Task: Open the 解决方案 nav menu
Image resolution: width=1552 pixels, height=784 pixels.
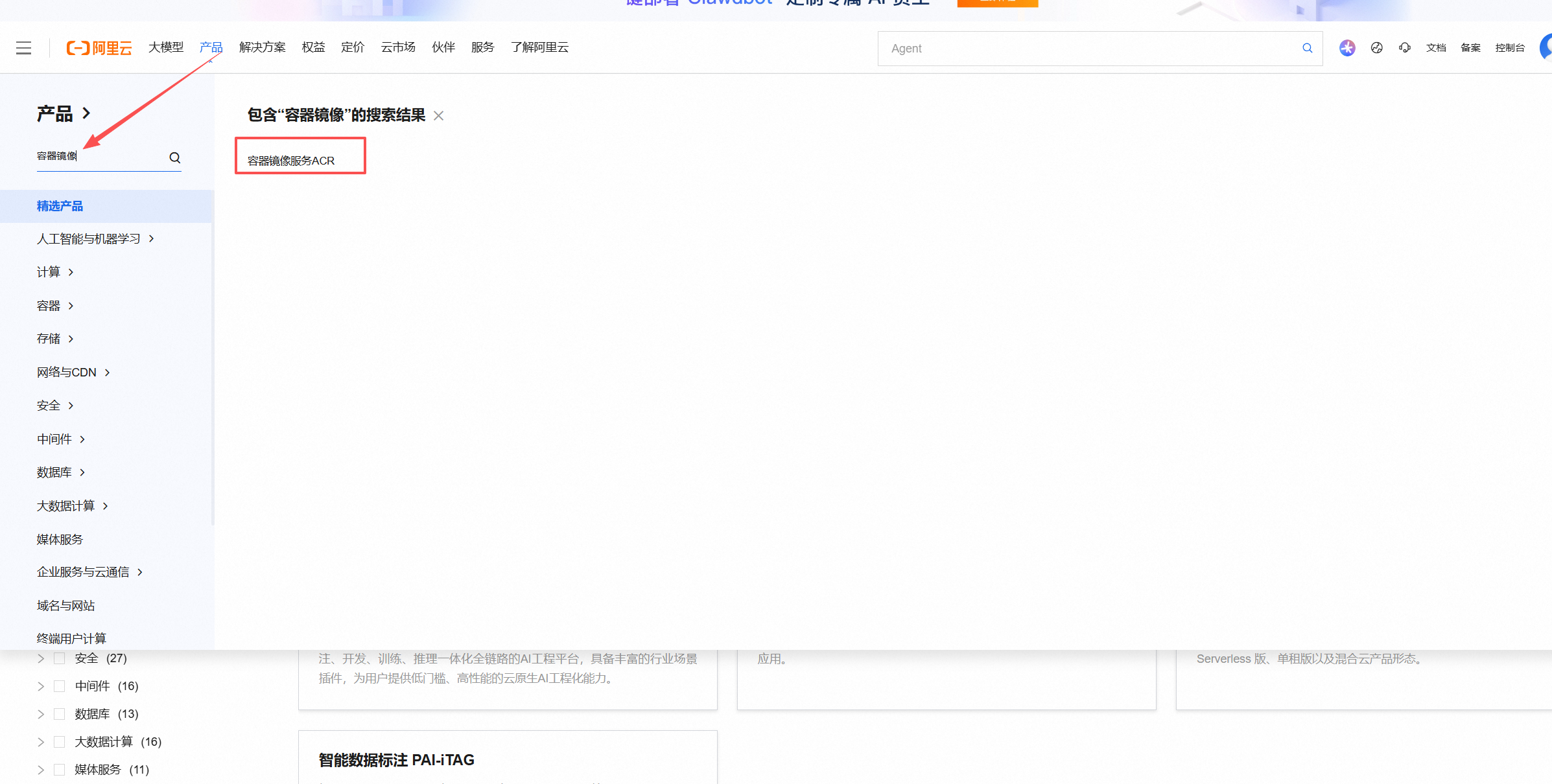Action: click(x=262, y=47)
